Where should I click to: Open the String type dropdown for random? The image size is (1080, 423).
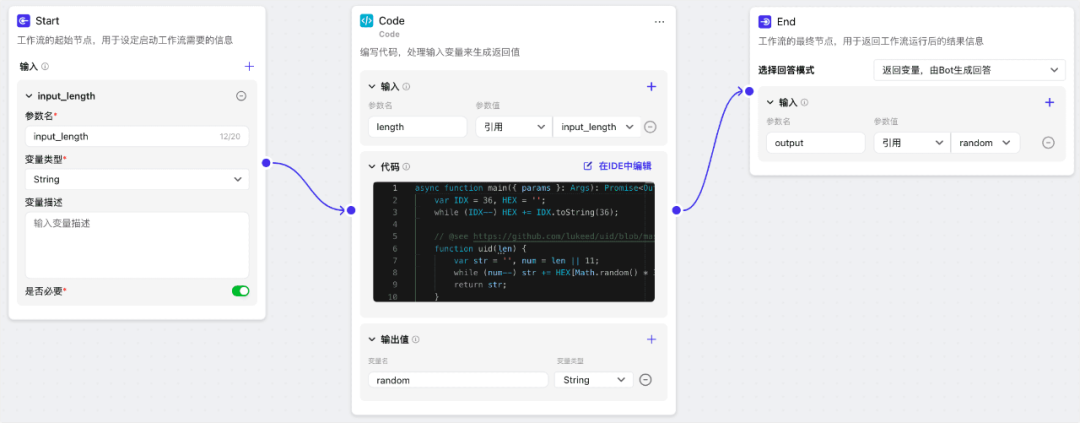[594, 380]
